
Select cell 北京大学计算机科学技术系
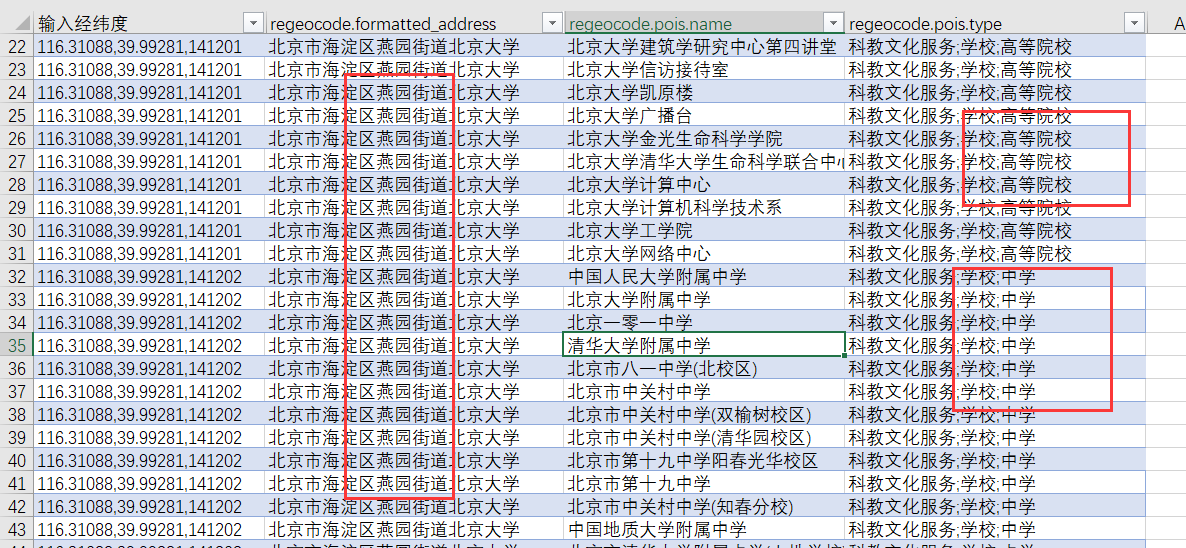tap(705, 207)
